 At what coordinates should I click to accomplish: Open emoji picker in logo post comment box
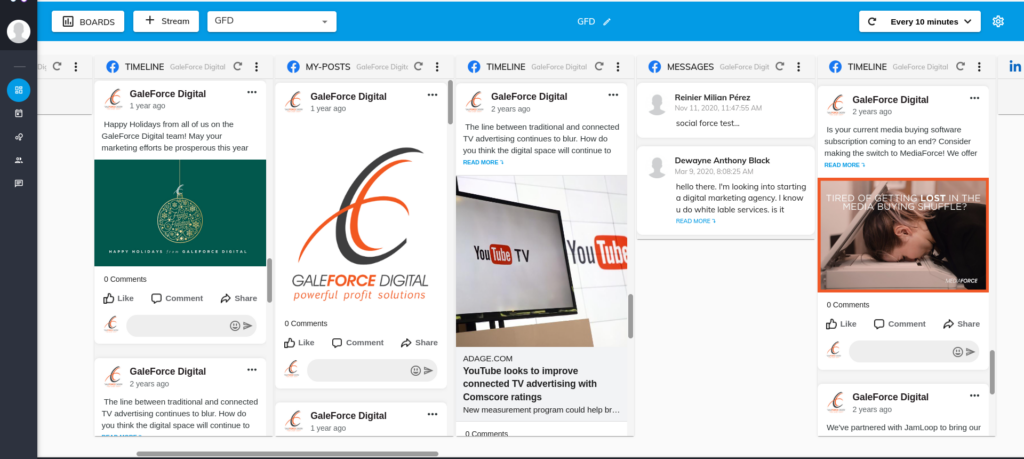click(415, 371)
